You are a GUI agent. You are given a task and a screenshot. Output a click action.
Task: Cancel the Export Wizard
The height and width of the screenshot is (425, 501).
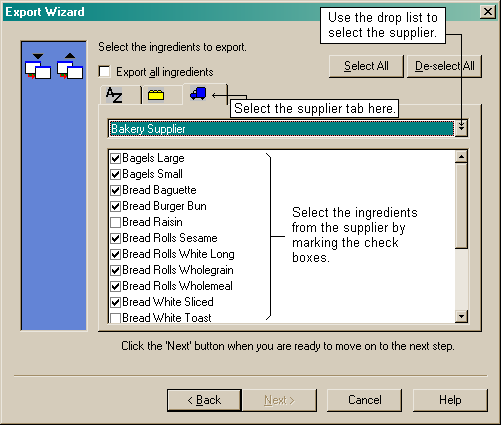pos(364,400)
